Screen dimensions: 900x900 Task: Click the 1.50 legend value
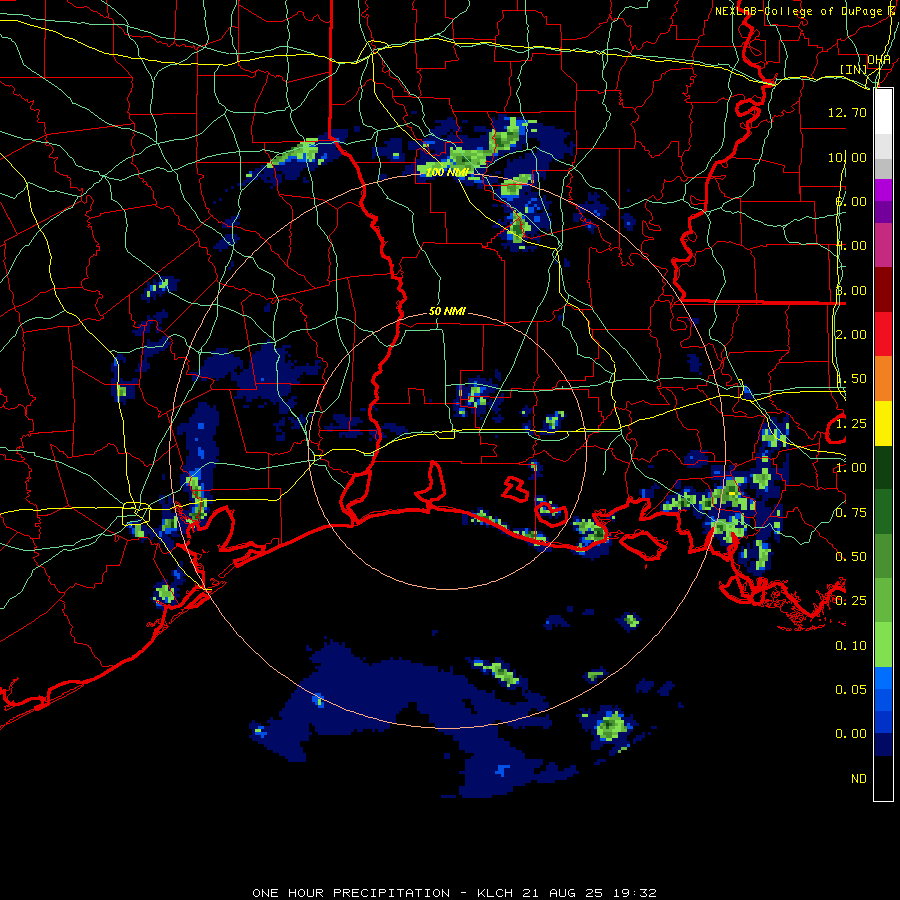[x=851, y=379]
